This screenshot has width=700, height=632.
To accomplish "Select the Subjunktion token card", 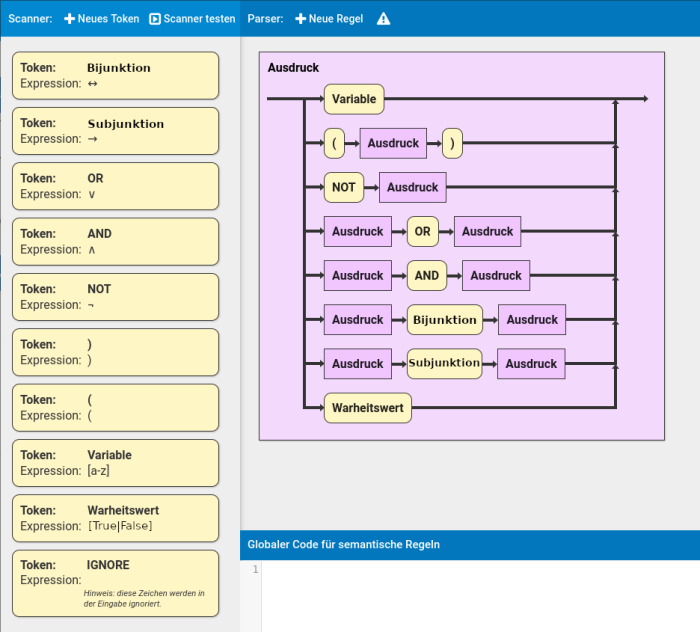I will [x=116, y=131].
